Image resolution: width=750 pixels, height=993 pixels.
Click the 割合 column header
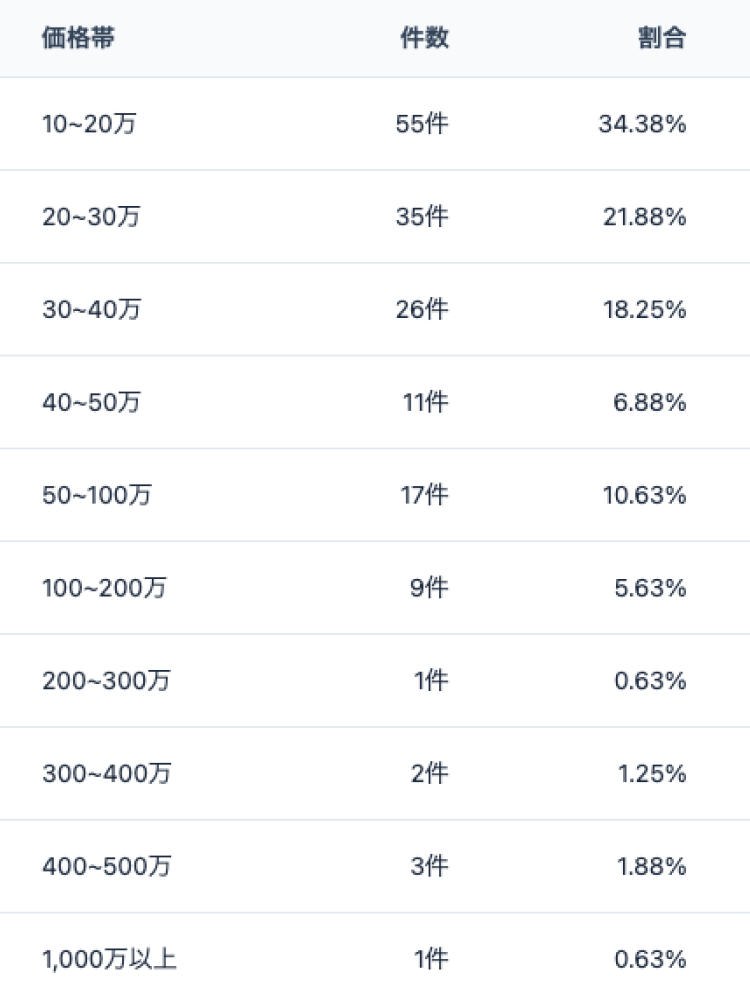click(x=661, y=38)
